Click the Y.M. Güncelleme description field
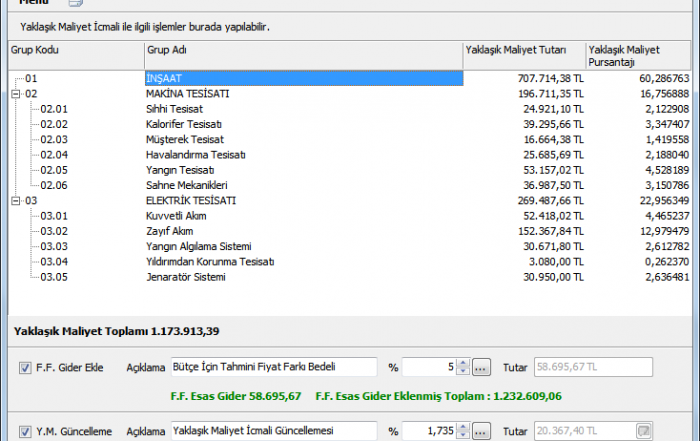 point(274,431)
